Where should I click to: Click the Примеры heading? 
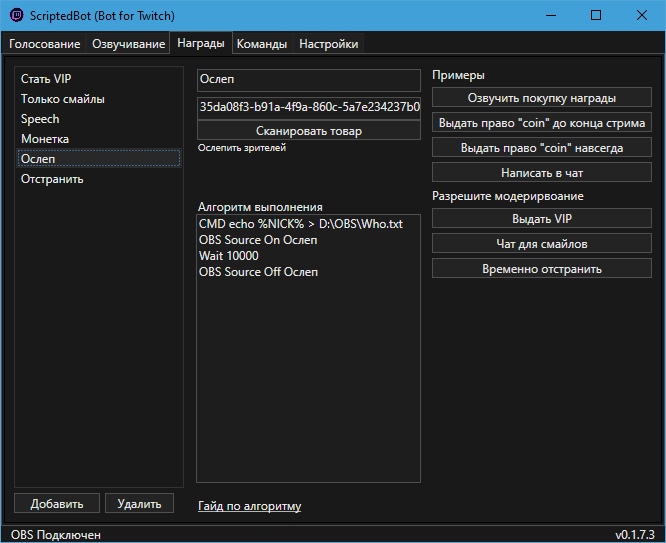[458, 75]
